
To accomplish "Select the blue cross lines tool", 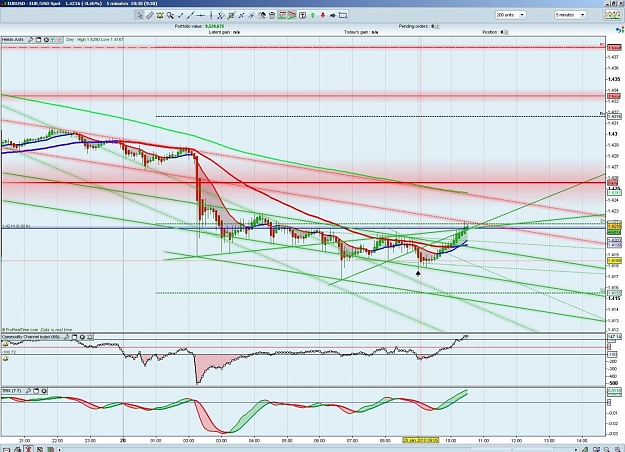I will pyautogui.click(x=241, y=16).
